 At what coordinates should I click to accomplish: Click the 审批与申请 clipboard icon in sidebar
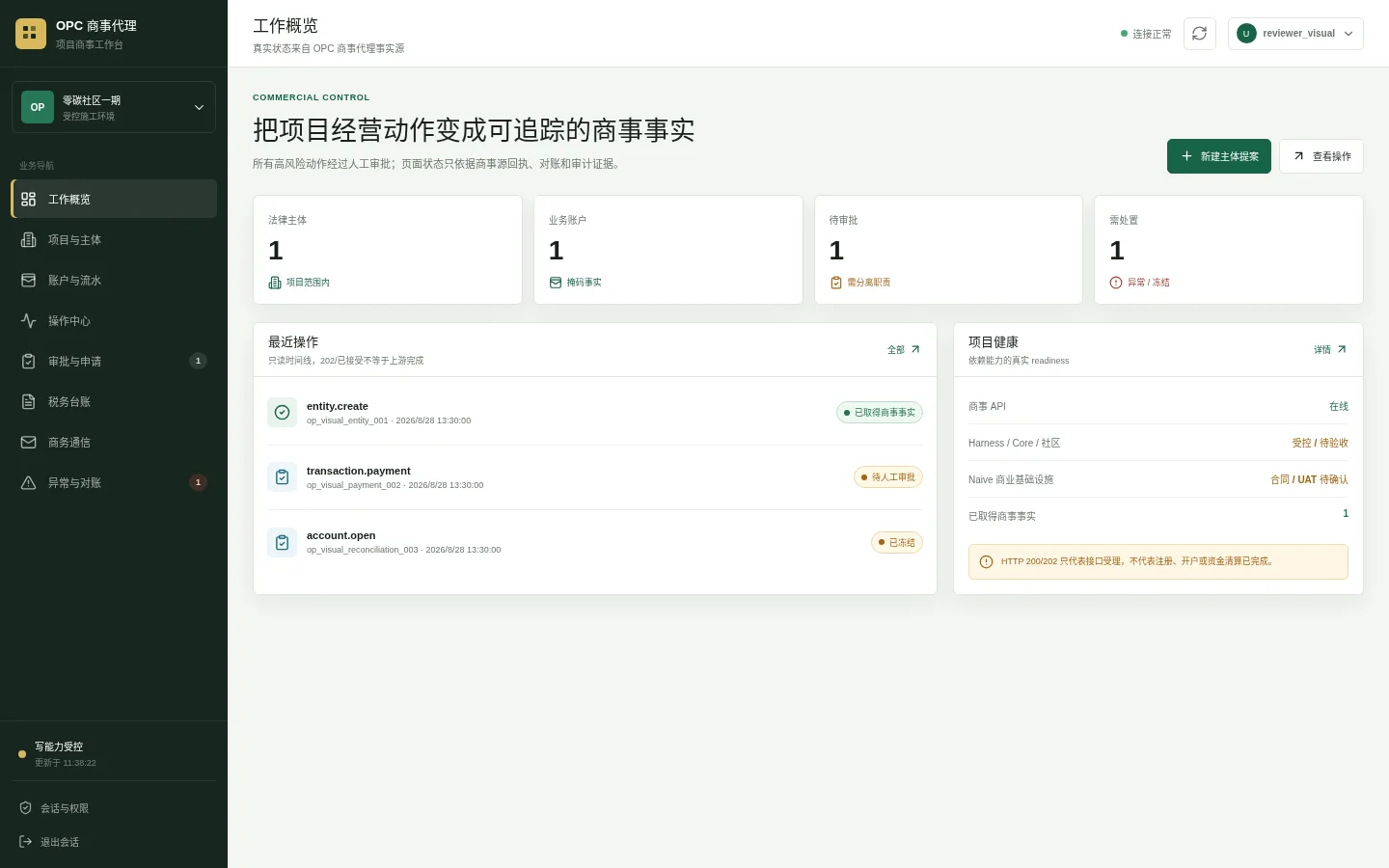[29, 361]
